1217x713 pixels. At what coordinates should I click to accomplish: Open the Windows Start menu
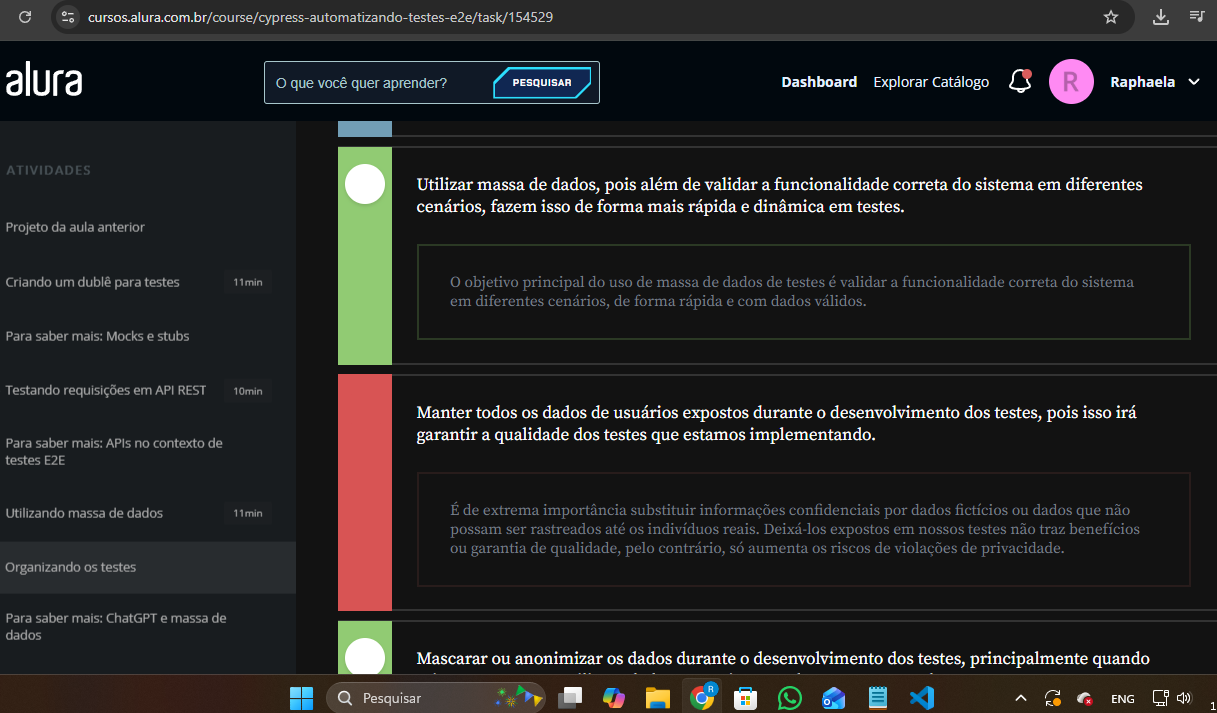pos(301,697)
